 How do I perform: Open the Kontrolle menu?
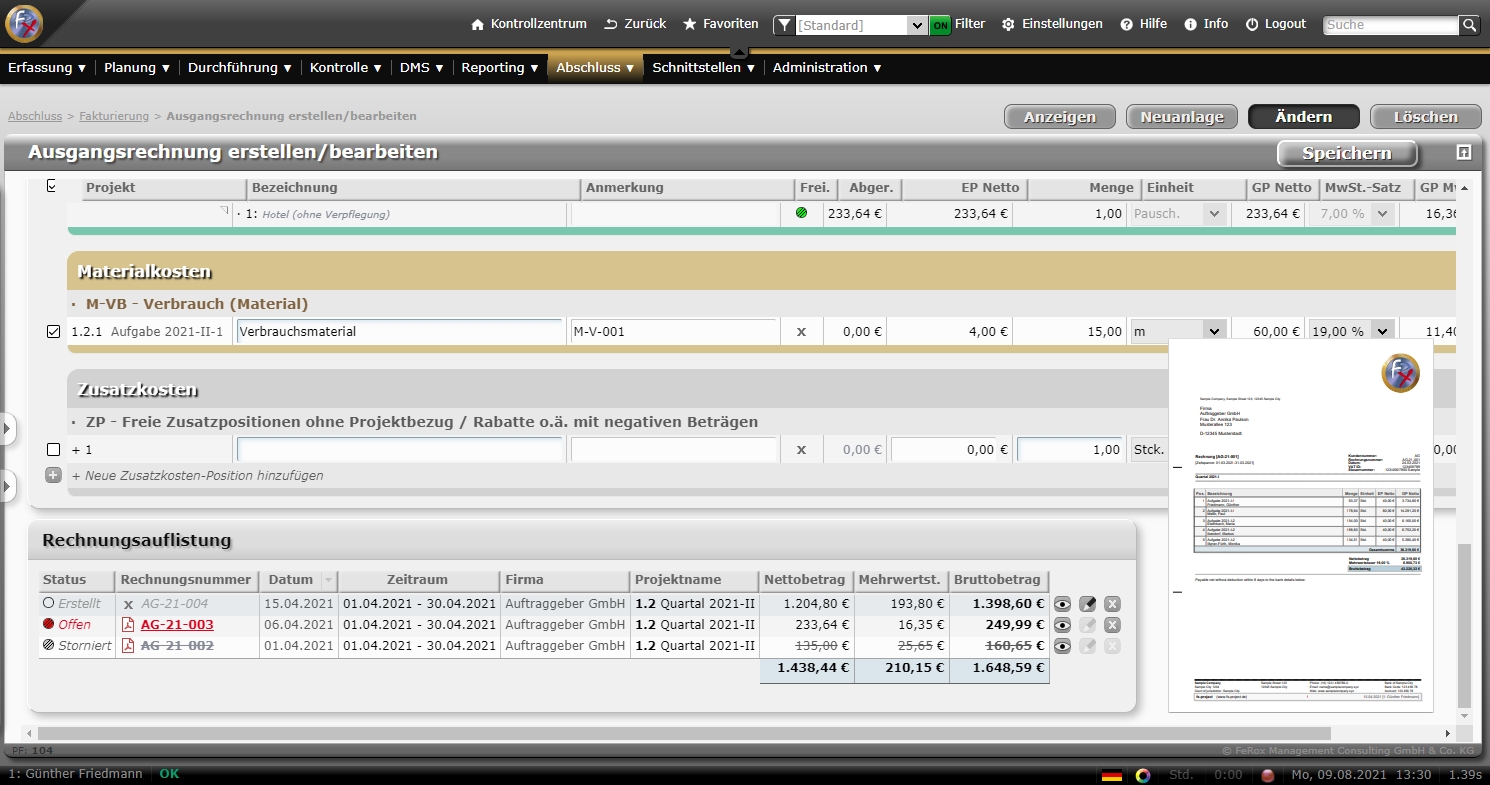346,68
